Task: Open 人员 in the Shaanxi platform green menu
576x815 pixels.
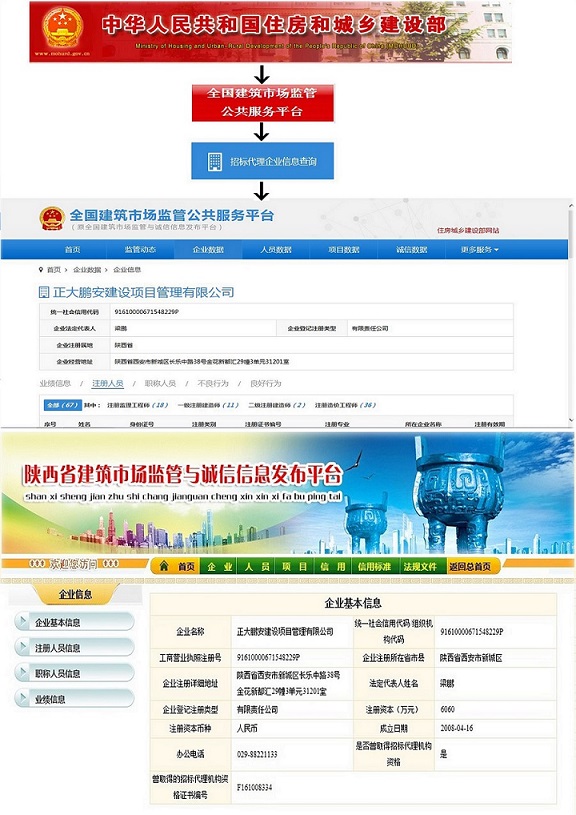Action: click(257, 566)
